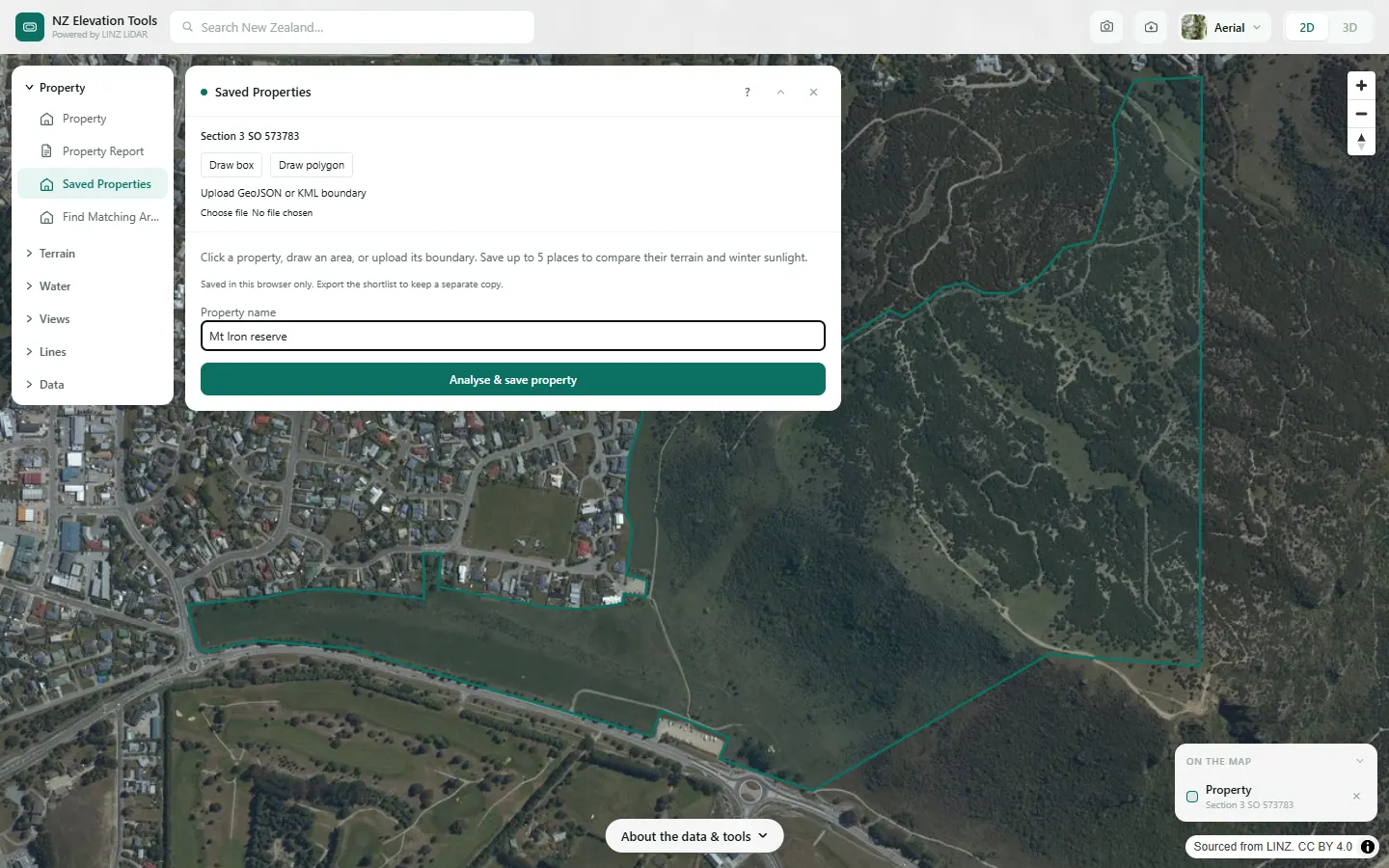Reset map bearing with the compass button
The width and height of the screenshot is (1389, 868).
pyautogui.click(x=1361, y=142)
